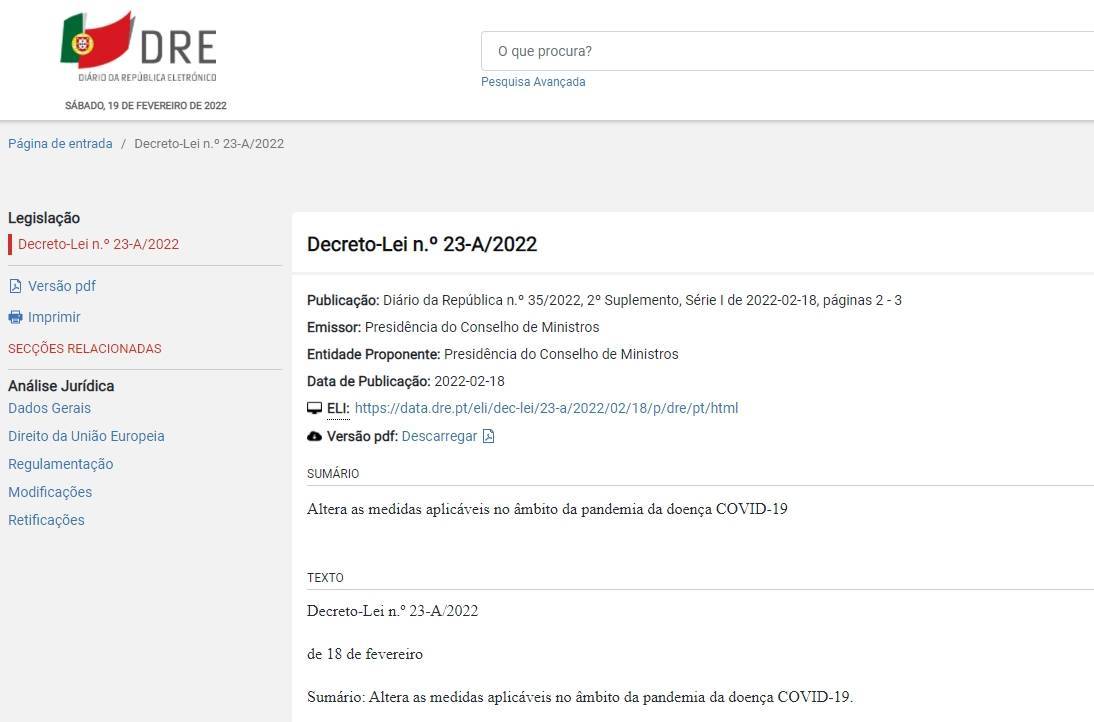Image resolution: width=1094 pixels, height=722 pixels.
Task: Go to Página de entrada breadcrumb
Action: [60, 143]
